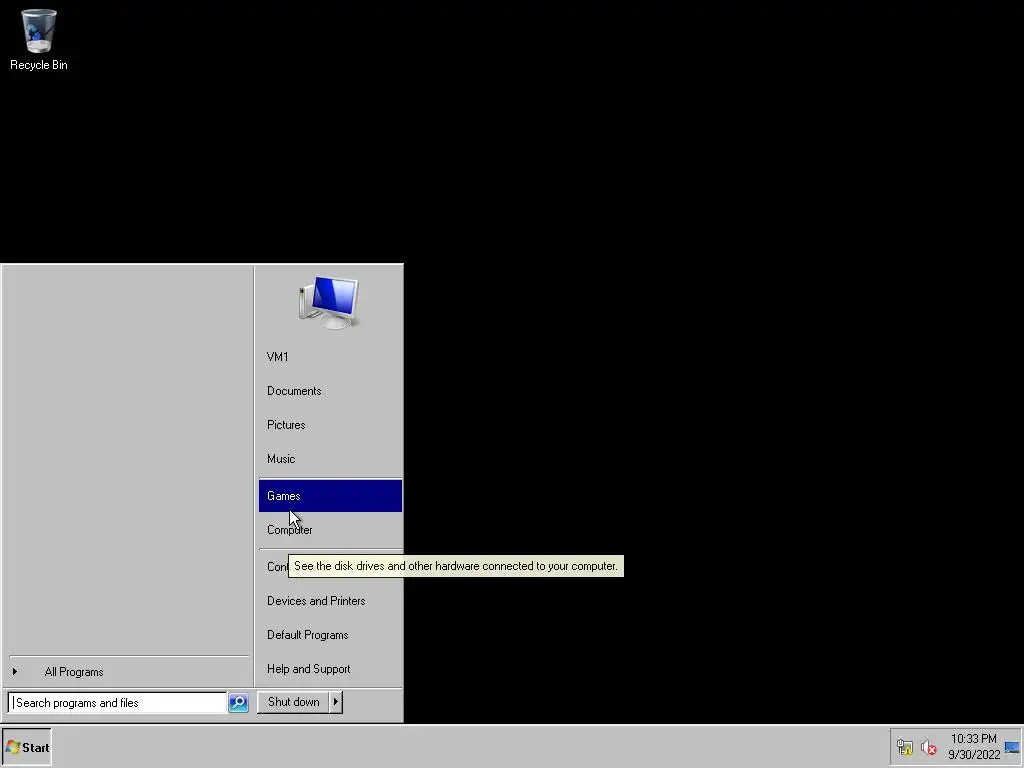Open Control Panel entry behind tooltip

pyautogui.click(x=276, y=567)
